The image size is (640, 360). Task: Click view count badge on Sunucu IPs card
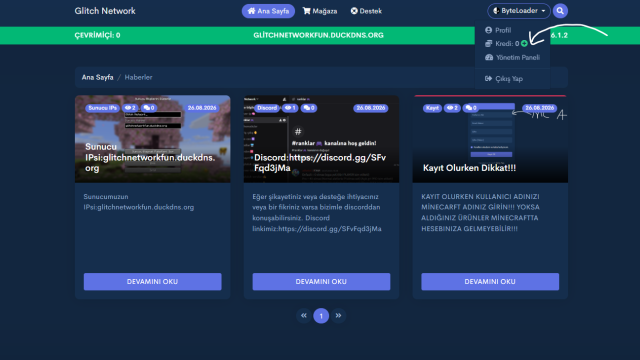click(130, 108)
